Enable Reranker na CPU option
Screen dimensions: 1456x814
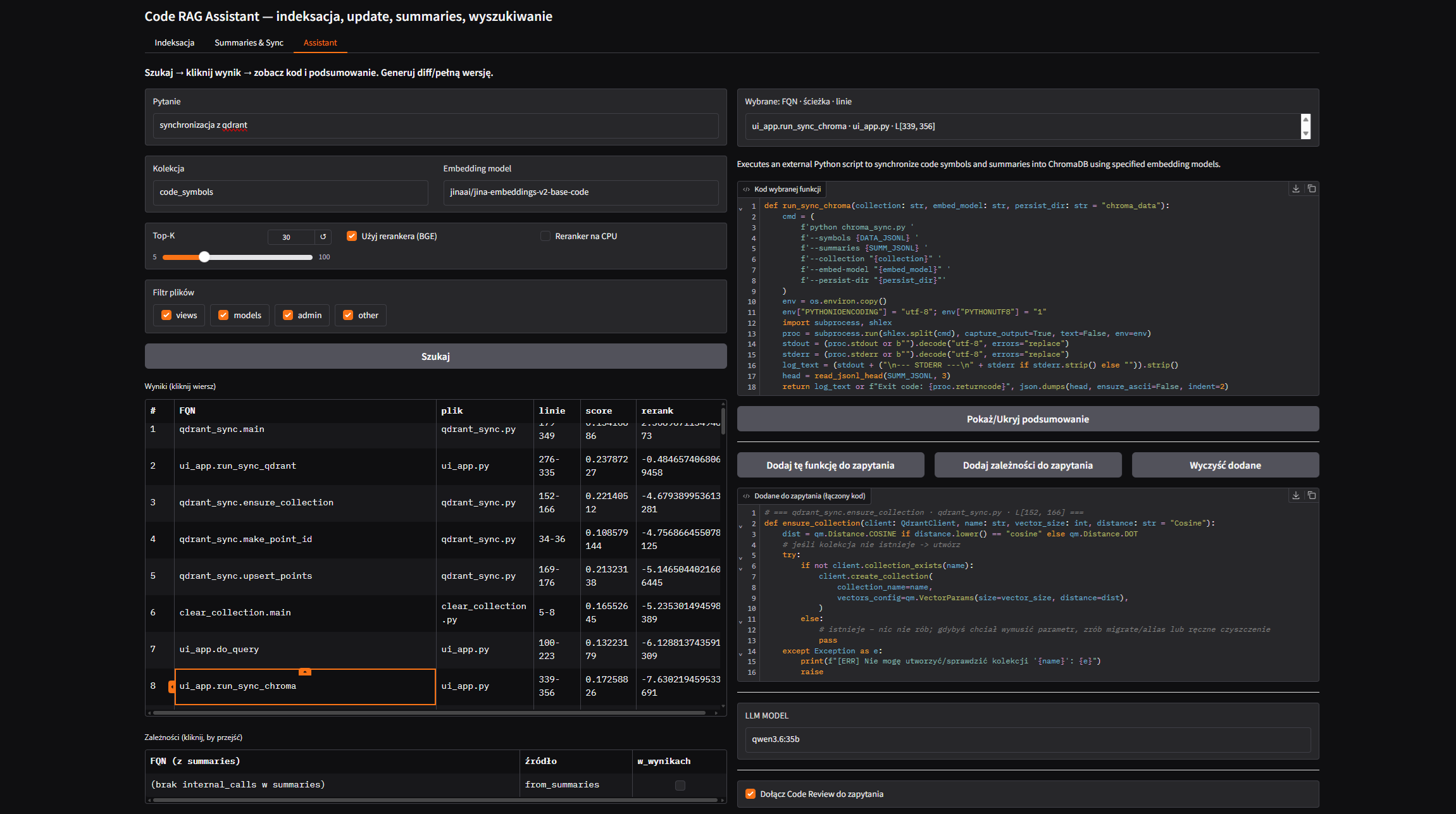pyautogui.click(x=545, y=236)
